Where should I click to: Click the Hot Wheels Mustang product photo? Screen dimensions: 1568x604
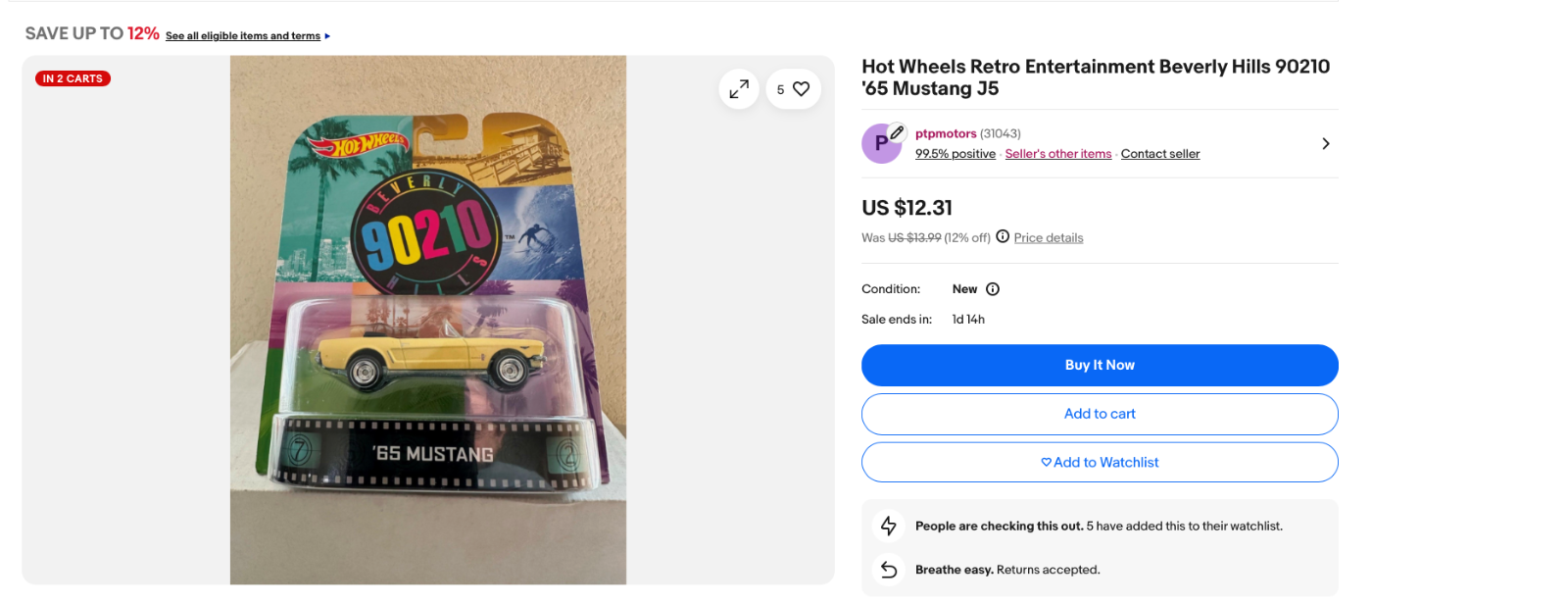[x=428, y=320]
